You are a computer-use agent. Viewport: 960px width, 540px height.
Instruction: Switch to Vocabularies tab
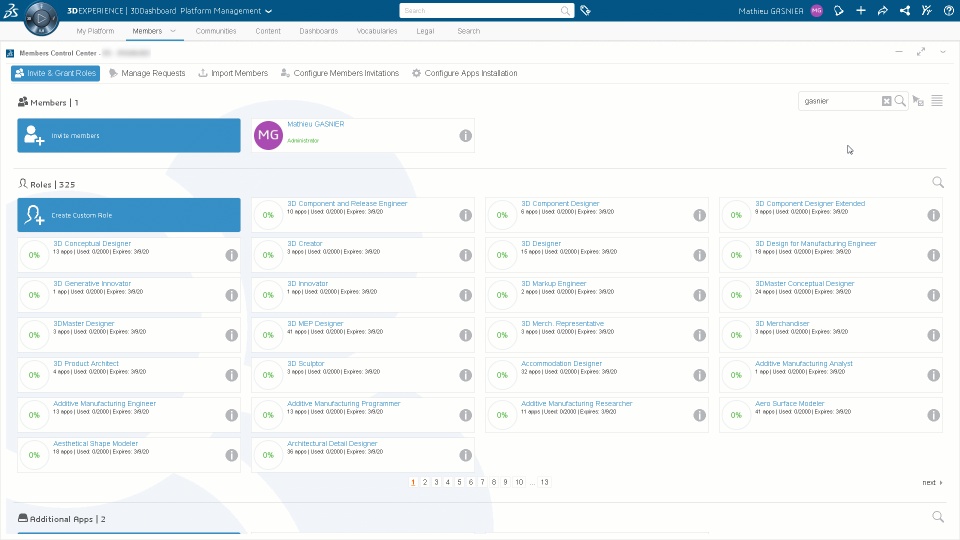point(377,31)
